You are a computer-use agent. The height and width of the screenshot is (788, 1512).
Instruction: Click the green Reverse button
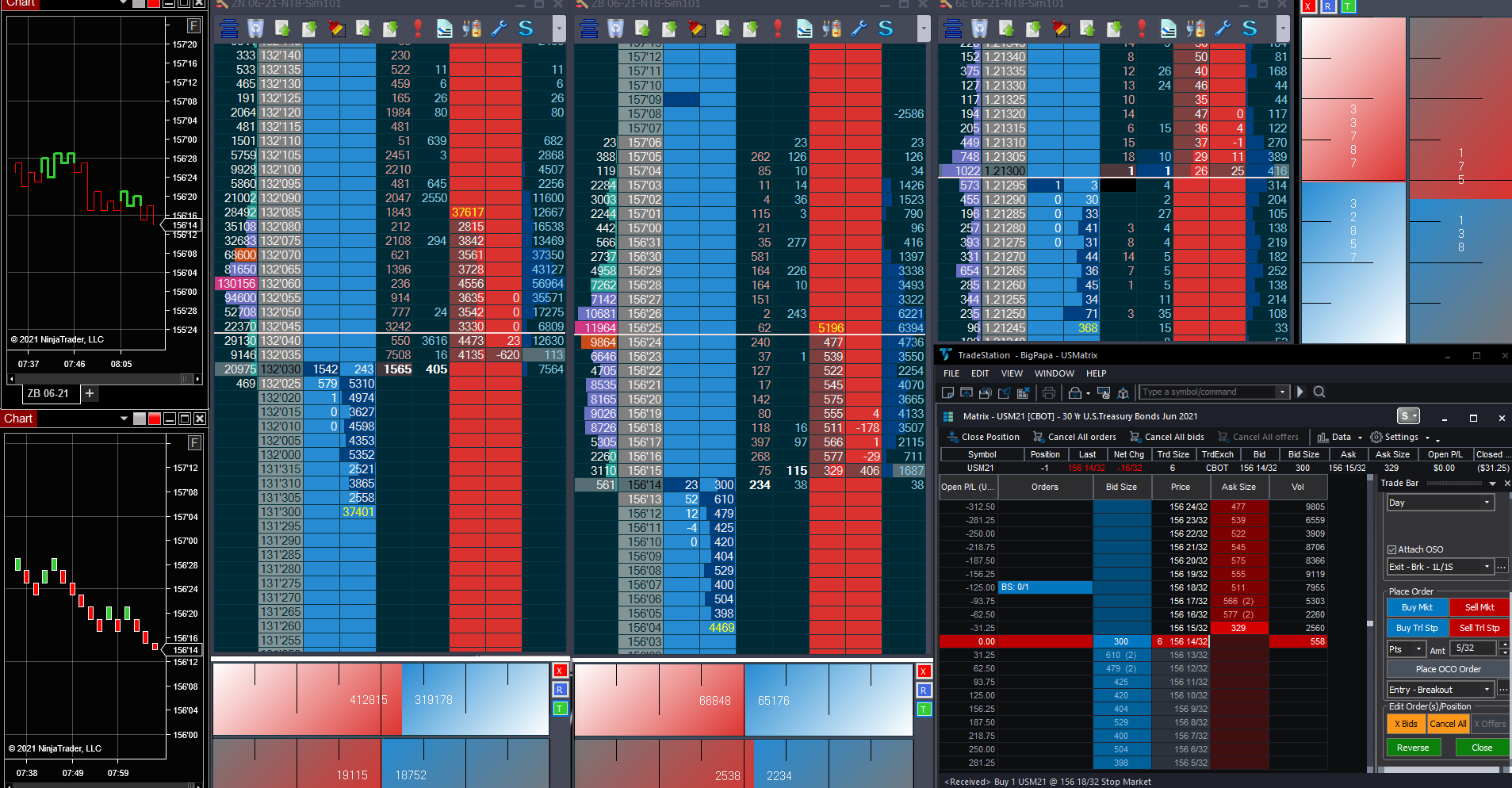click(1413, 748)
